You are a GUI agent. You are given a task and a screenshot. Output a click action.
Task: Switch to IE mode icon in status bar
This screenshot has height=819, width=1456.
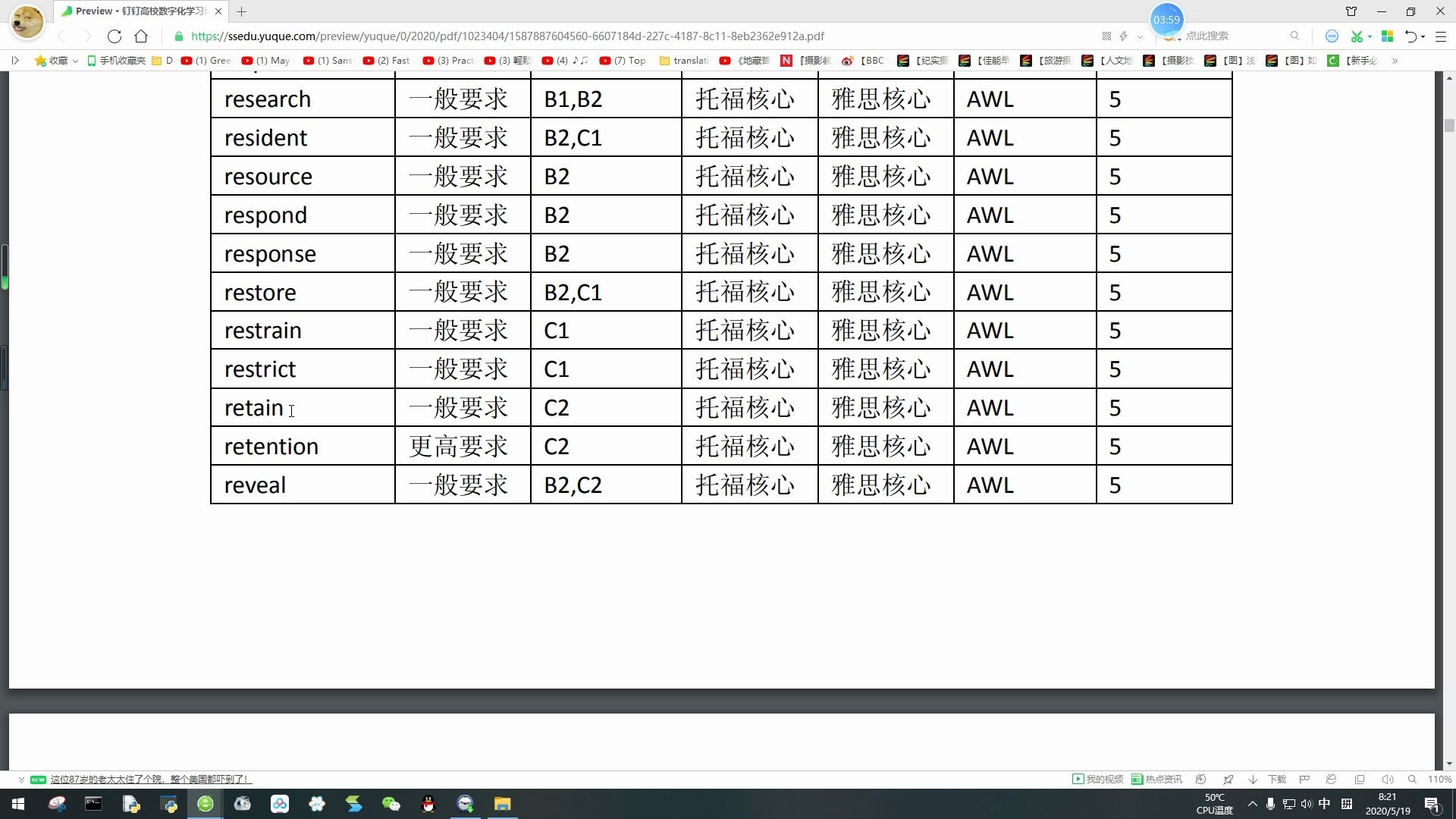[x=1331, y=779]
